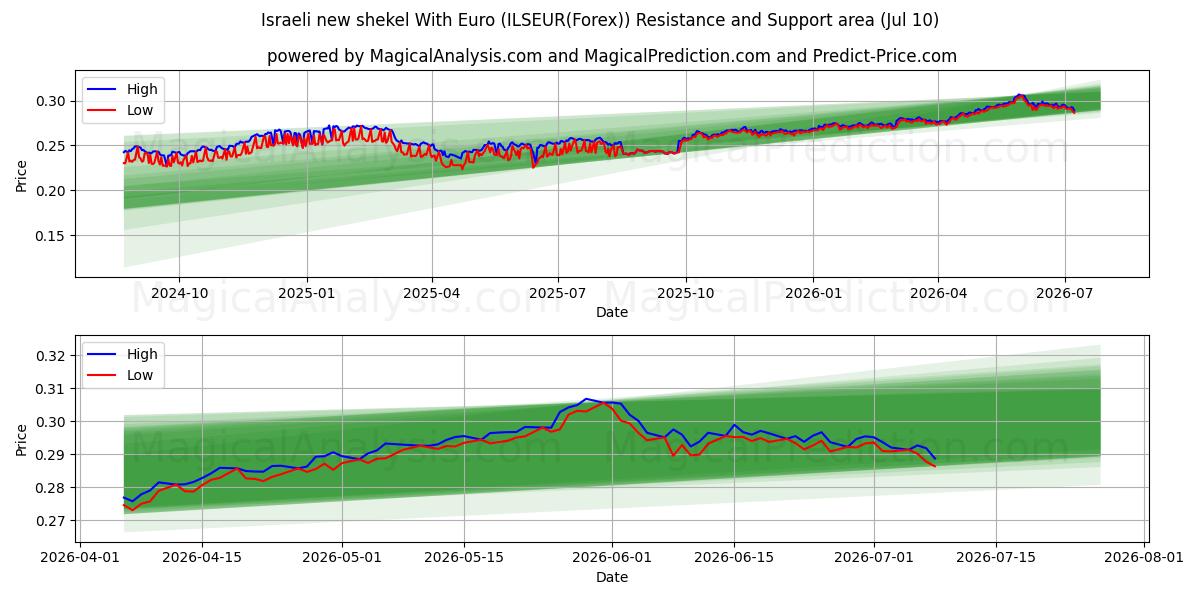
Task: Click the 2024-10 date tick
Action: pos(179,292)
